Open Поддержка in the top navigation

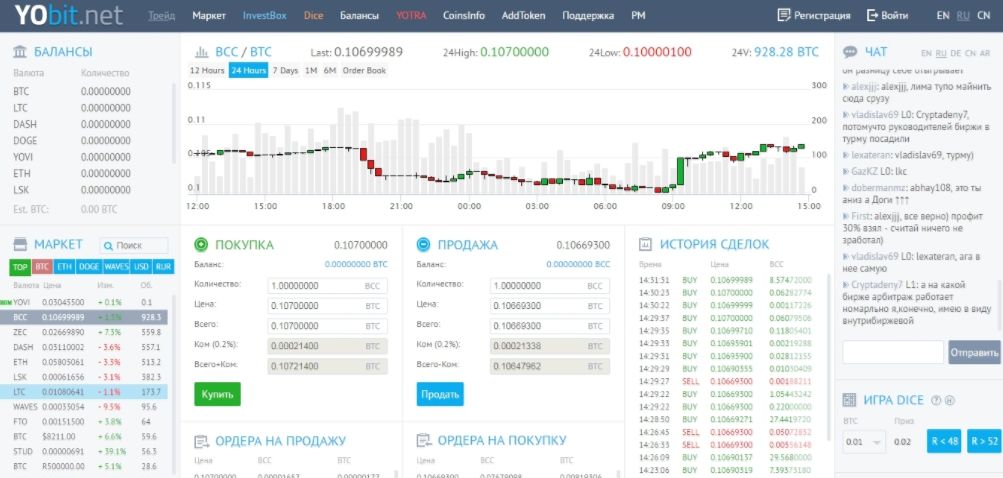pyautogui.click(x=588, y=15)
